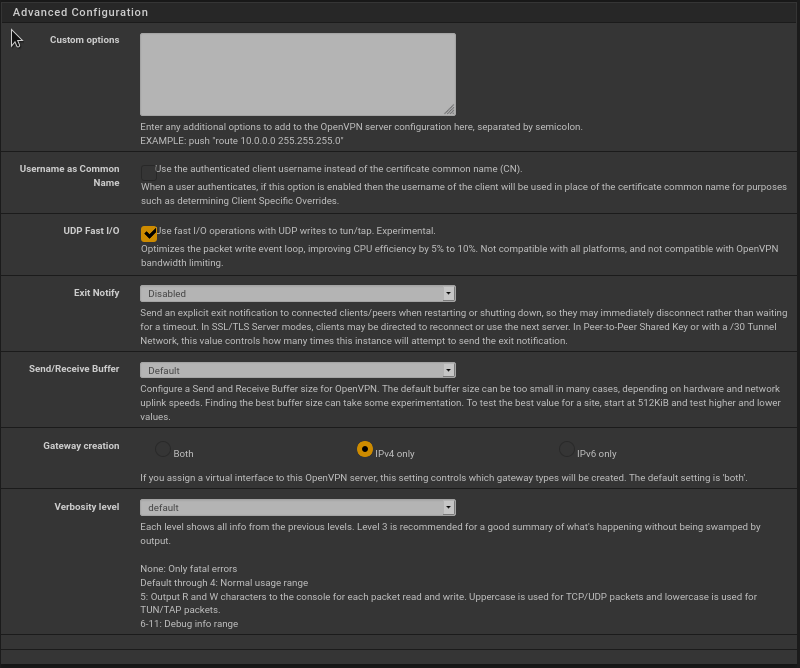Select the Both gateway creation radio button
This screenshot has width=800, height=668.
click(x=163, y=449)
